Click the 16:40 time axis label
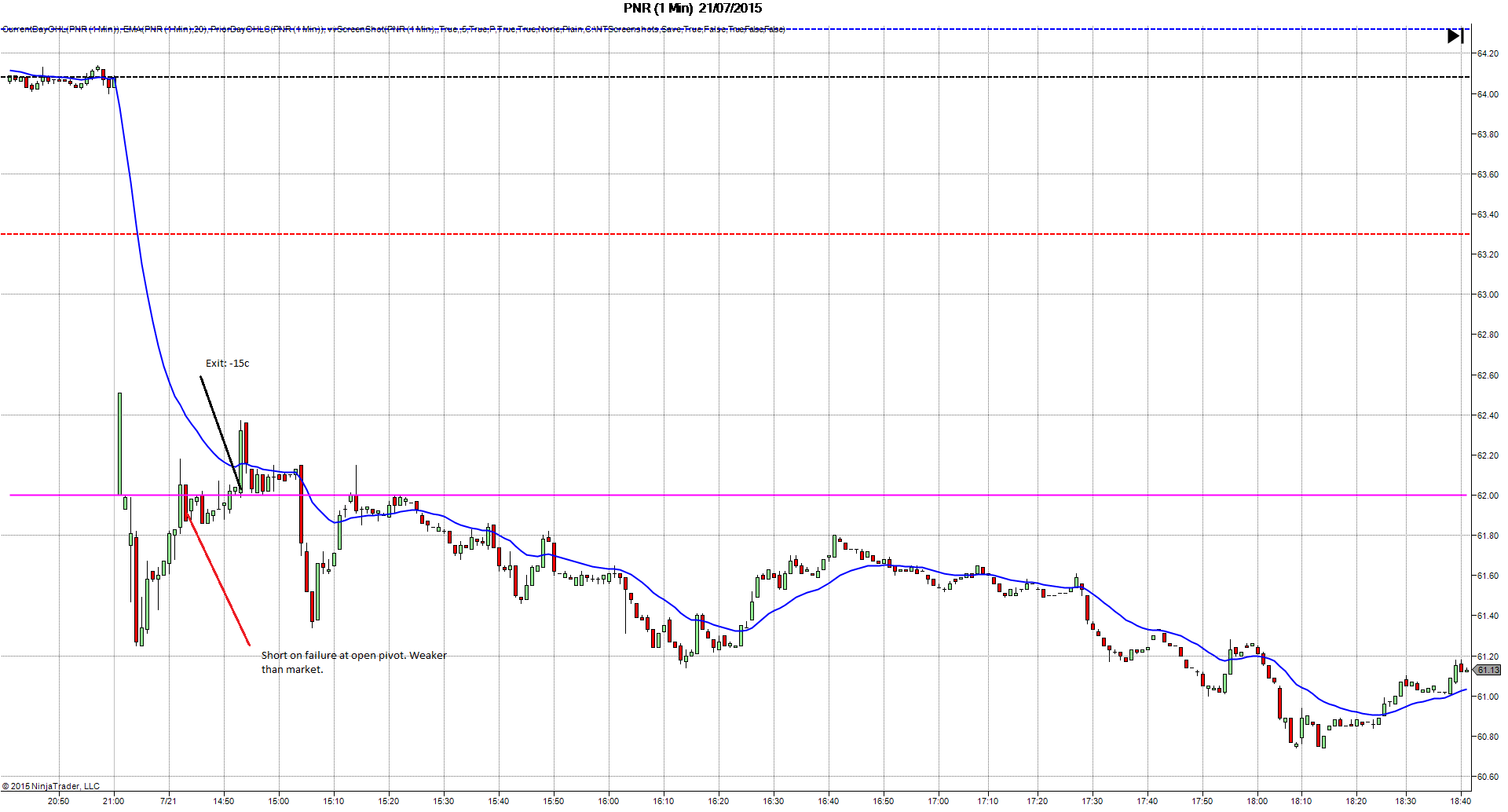The width and height of the screenshot is (1508, 812). tap(829, 801)
